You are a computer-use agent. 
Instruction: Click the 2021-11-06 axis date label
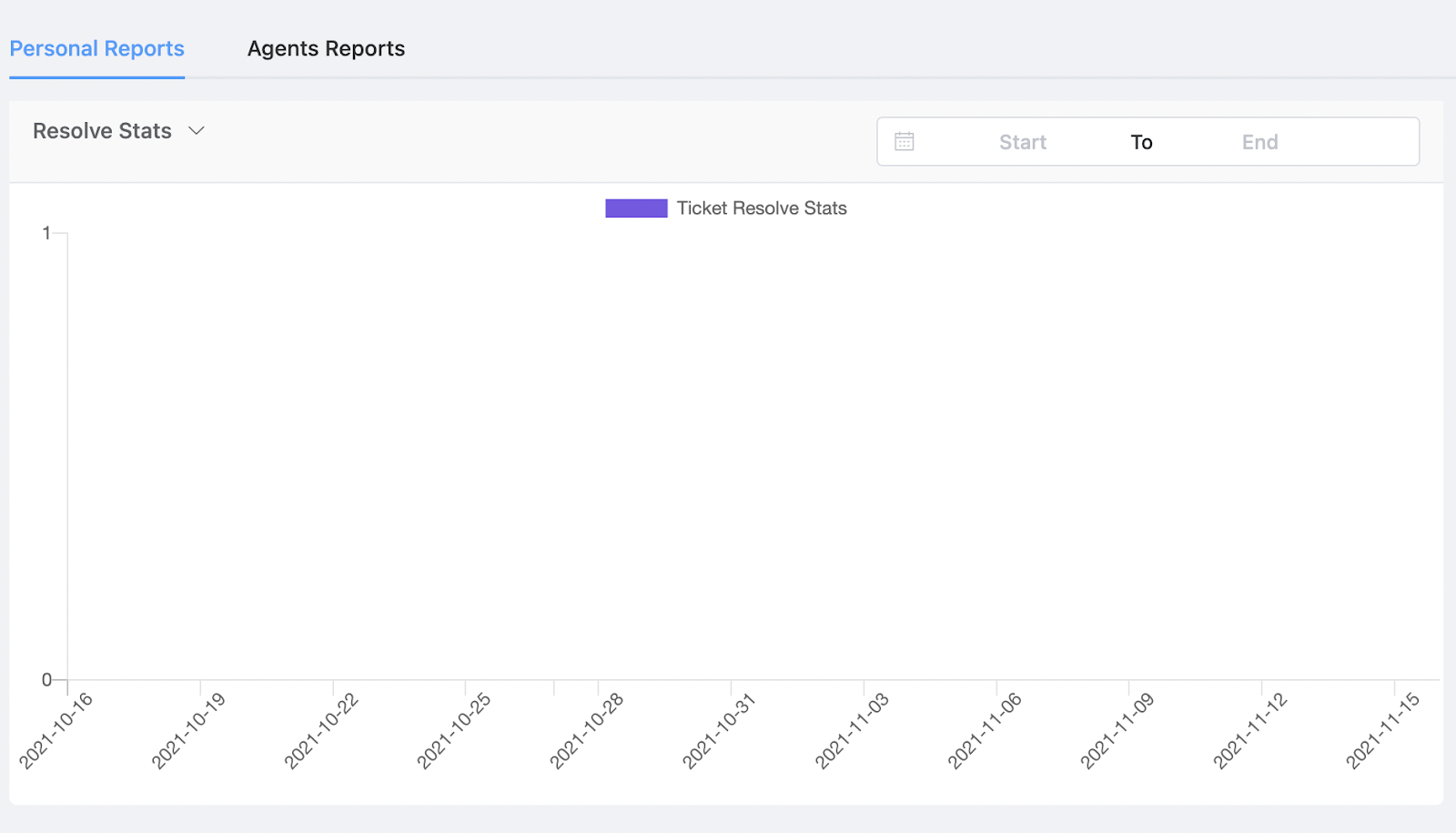click(985, 730)
